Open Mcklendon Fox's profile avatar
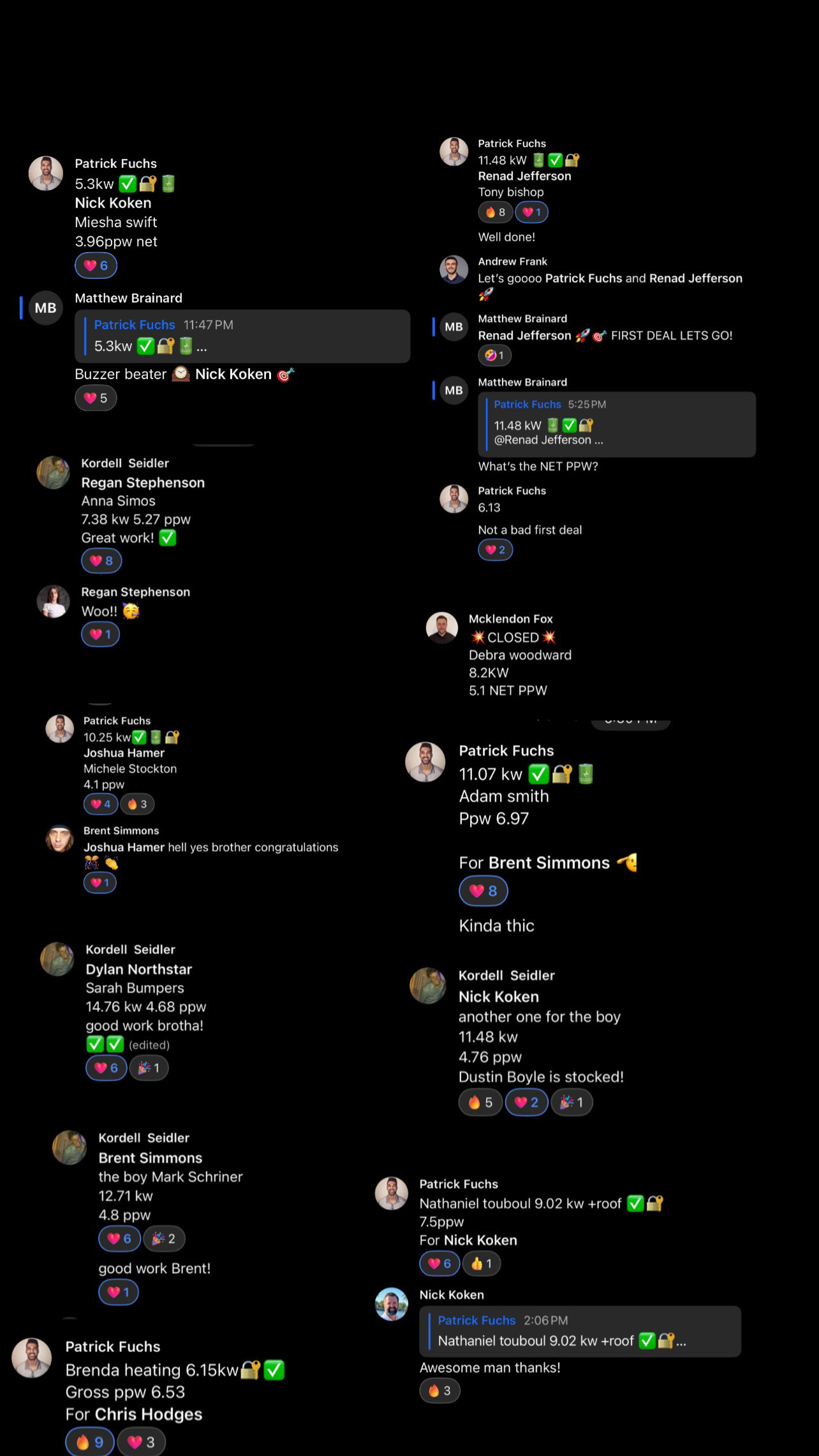Screen dimensions: 819x1456 [442, 628]
